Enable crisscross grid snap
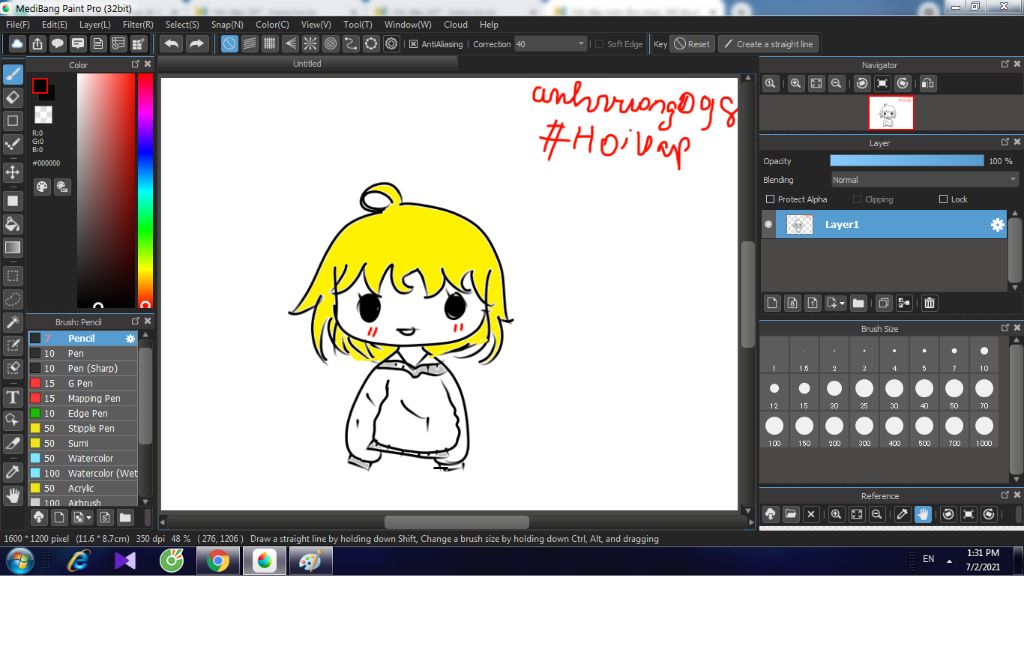 (270, 44)
